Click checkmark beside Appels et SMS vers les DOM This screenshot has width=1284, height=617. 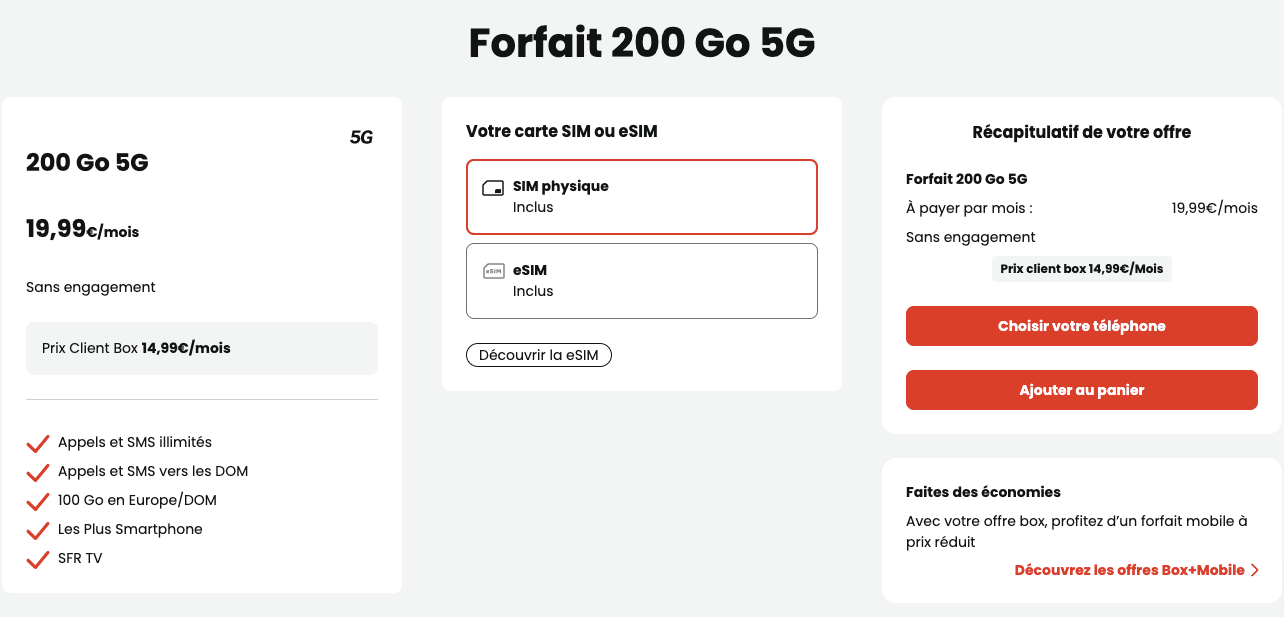pyautogui.click(x=38, y=472)
